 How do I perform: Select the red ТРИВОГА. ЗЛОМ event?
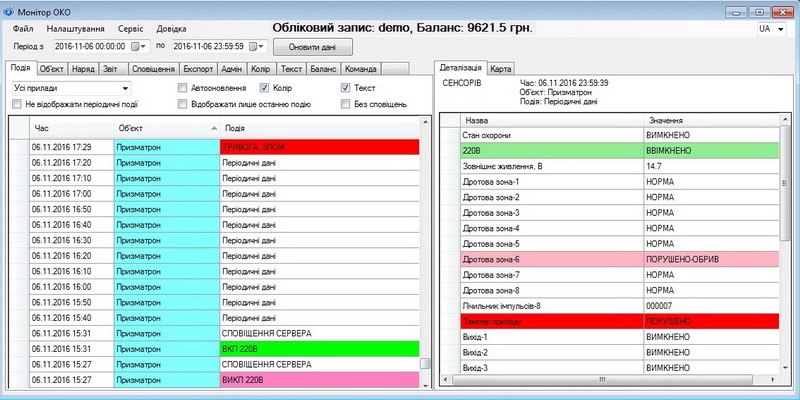(319, 147)
